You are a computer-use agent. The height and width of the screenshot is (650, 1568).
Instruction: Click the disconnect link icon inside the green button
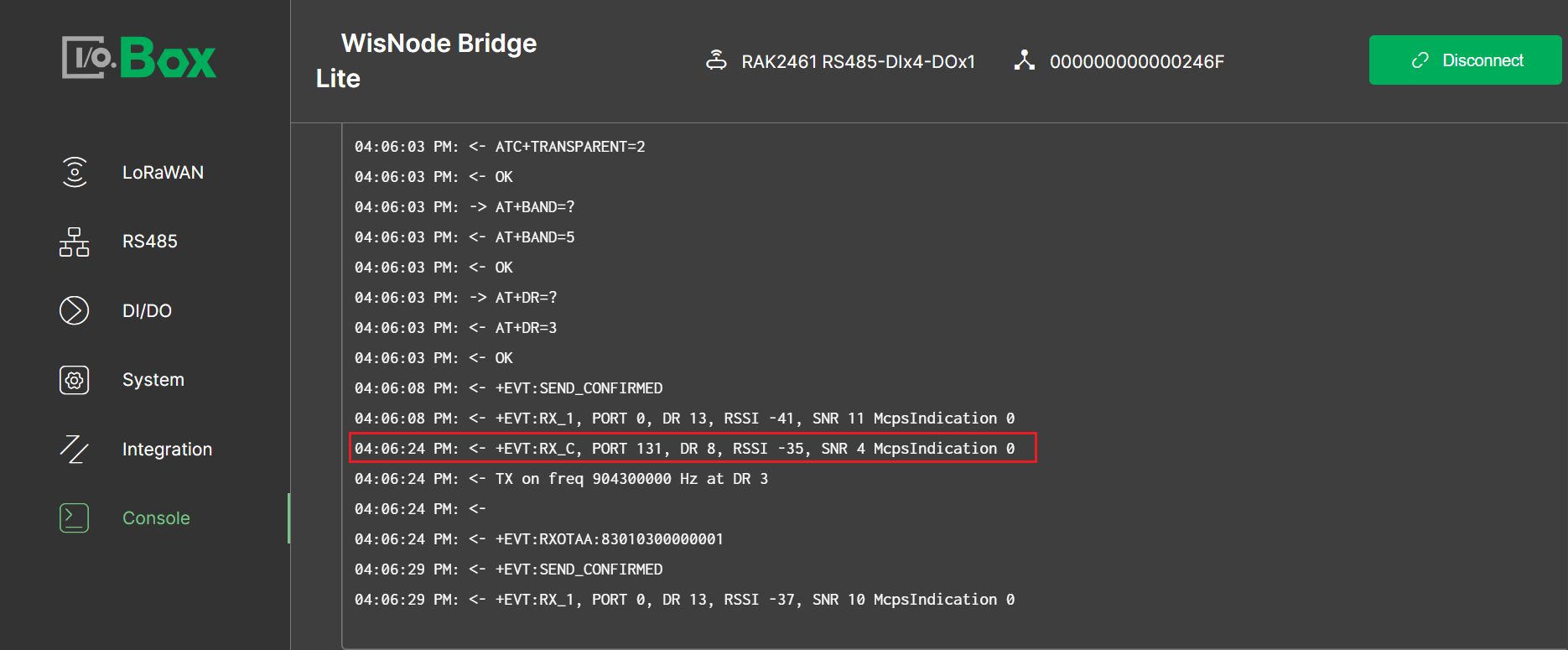click(1420, 60)
